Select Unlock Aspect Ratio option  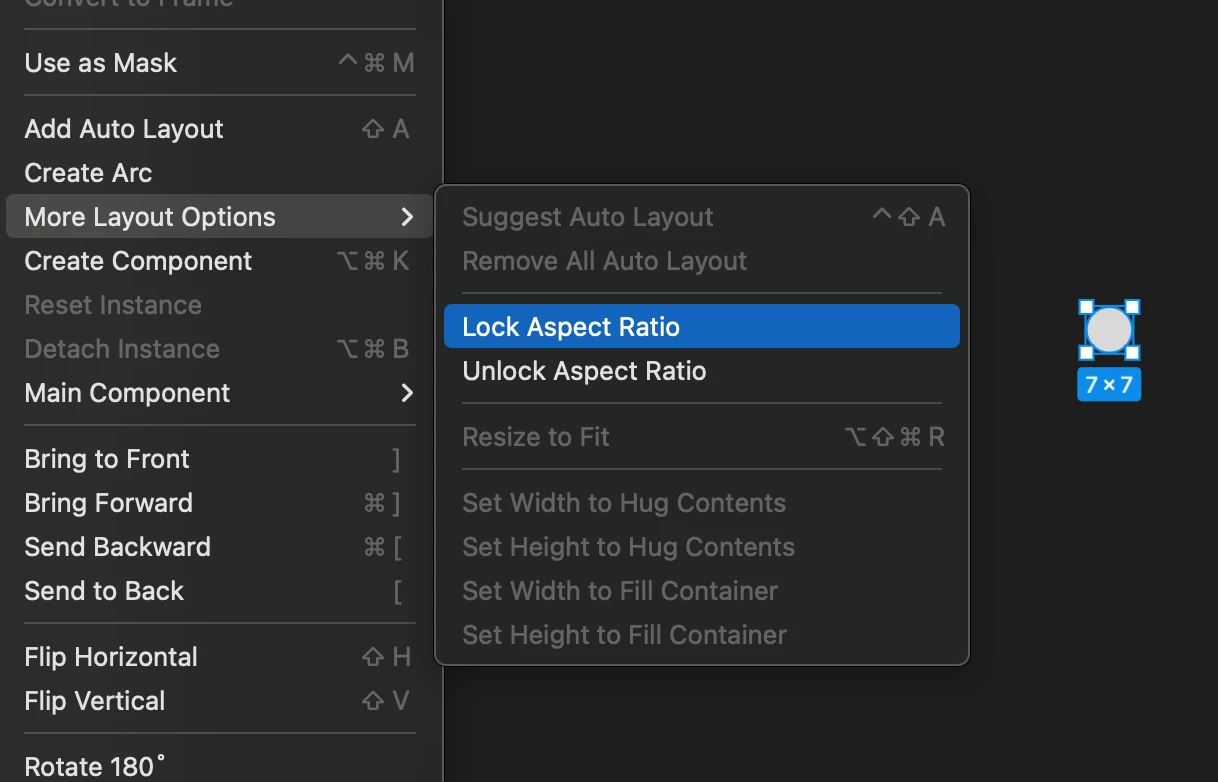(x=584, y=371)
